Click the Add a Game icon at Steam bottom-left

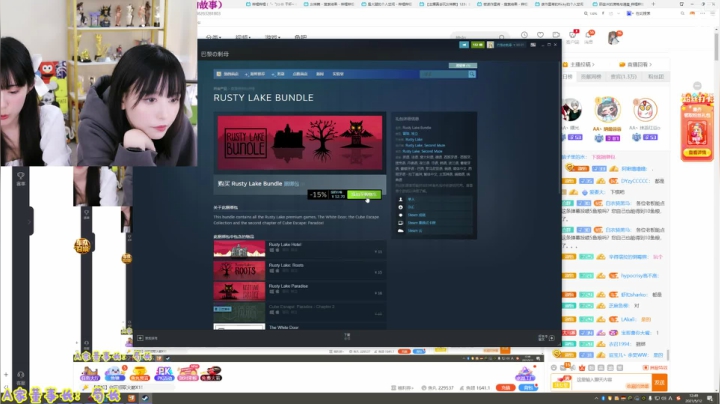click(x=140, y=338)
